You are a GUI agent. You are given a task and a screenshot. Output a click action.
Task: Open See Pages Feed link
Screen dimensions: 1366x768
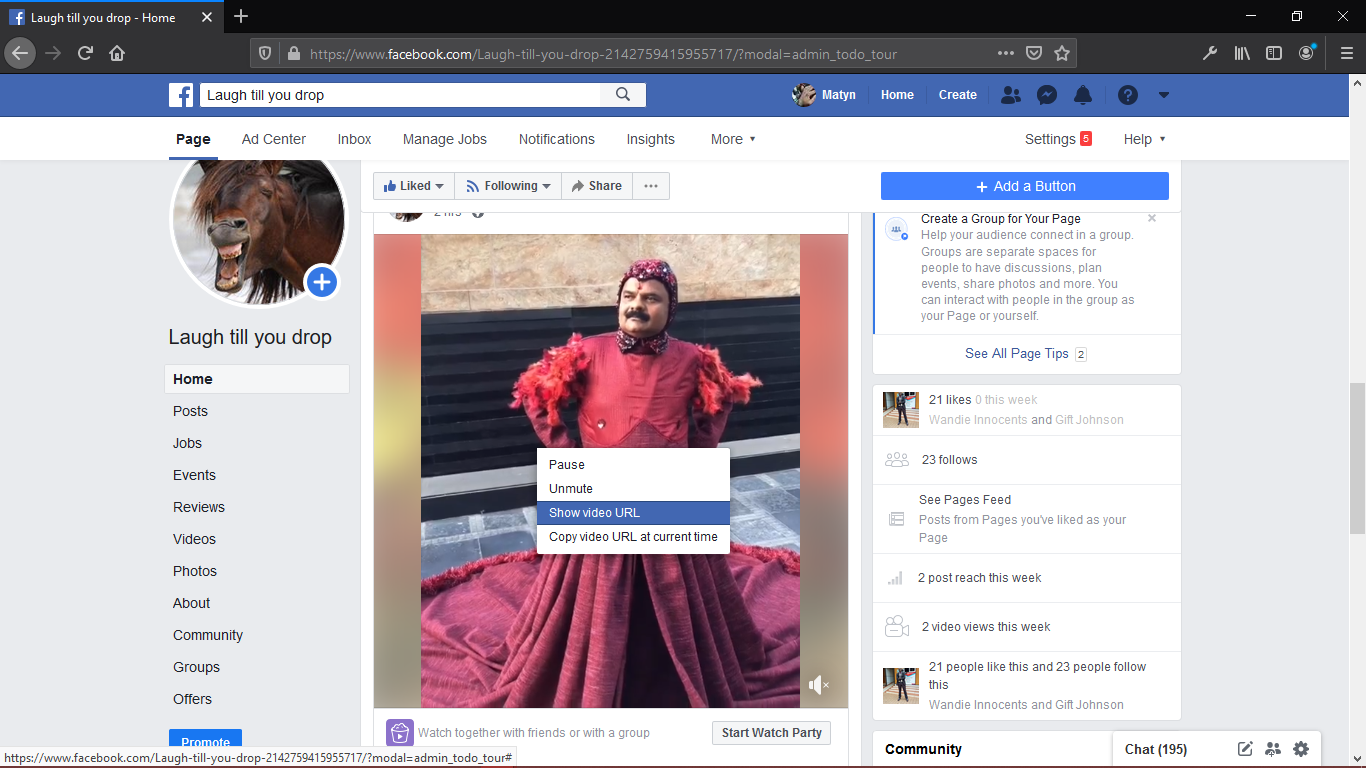coord(965,500)
